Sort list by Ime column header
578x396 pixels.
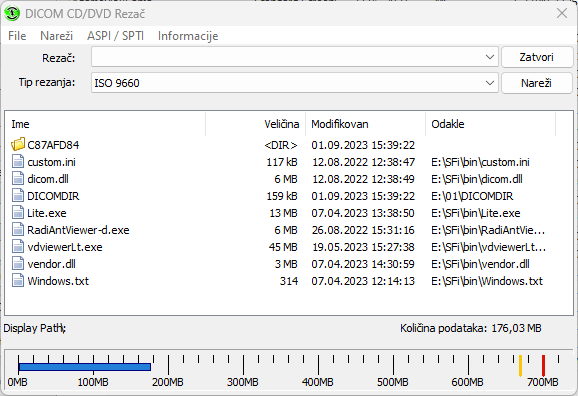[105, 124]
